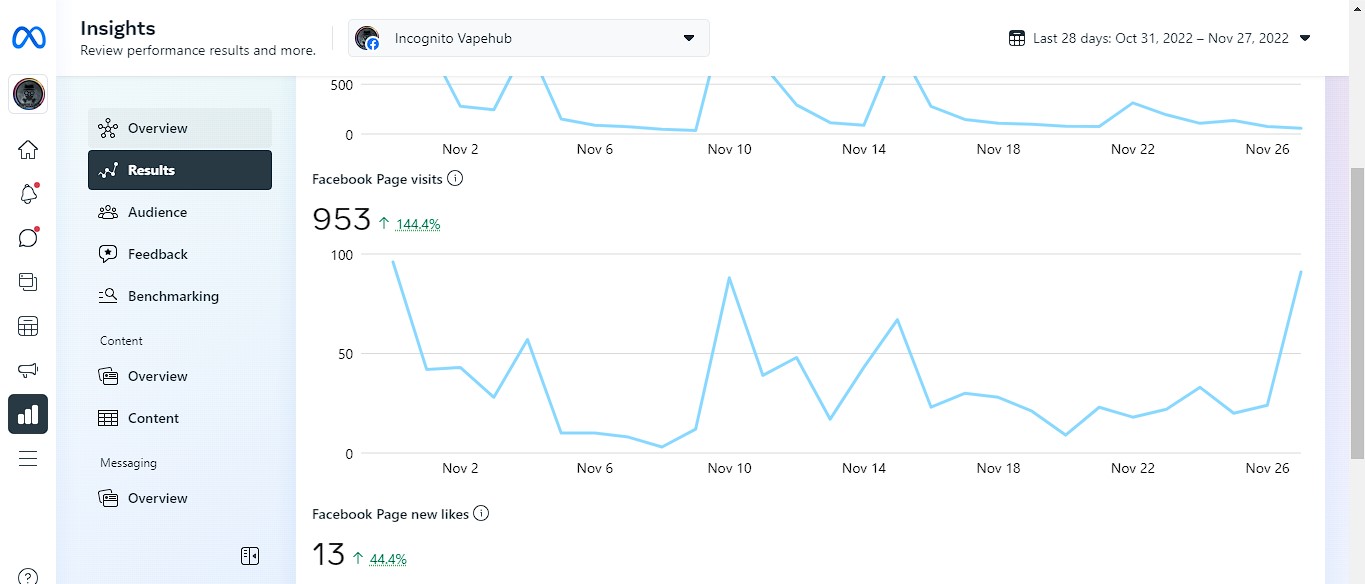The width and height of the screenshot is (1365, 584).
Task: Open the Inbox chat bubble icon
Action: tap(28, 238)
